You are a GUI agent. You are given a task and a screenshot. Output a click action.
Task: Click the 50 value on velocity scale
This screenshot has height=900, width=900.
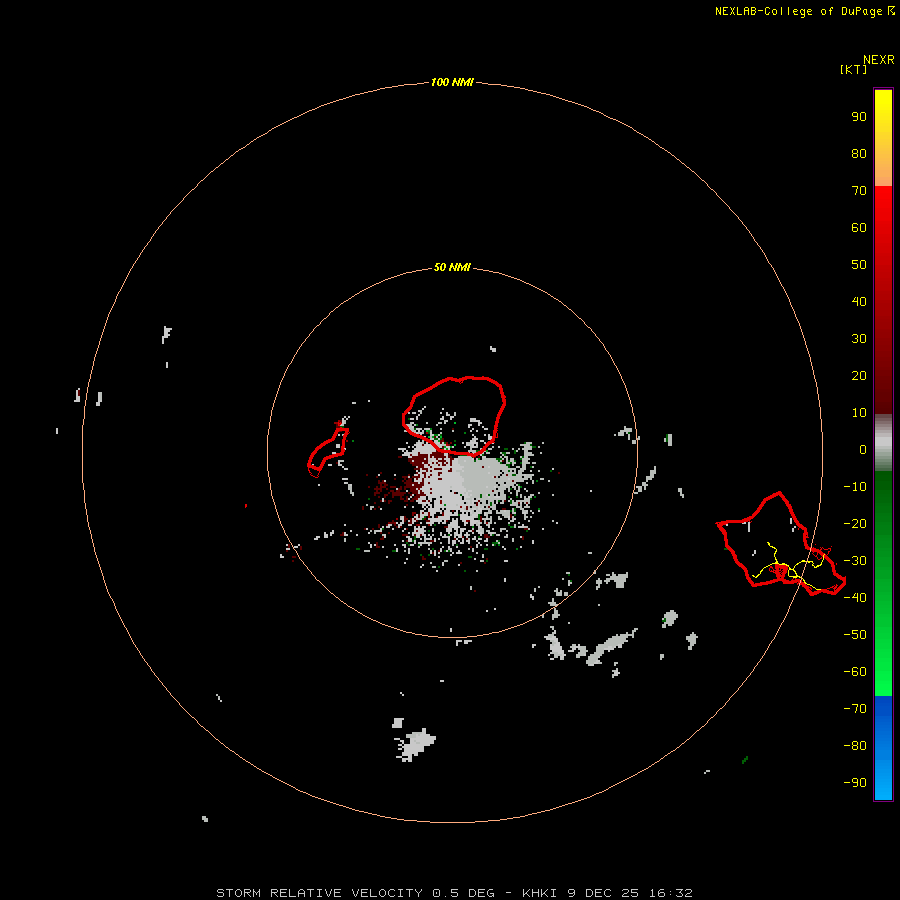pyautogui.click(x=859, y=265)
